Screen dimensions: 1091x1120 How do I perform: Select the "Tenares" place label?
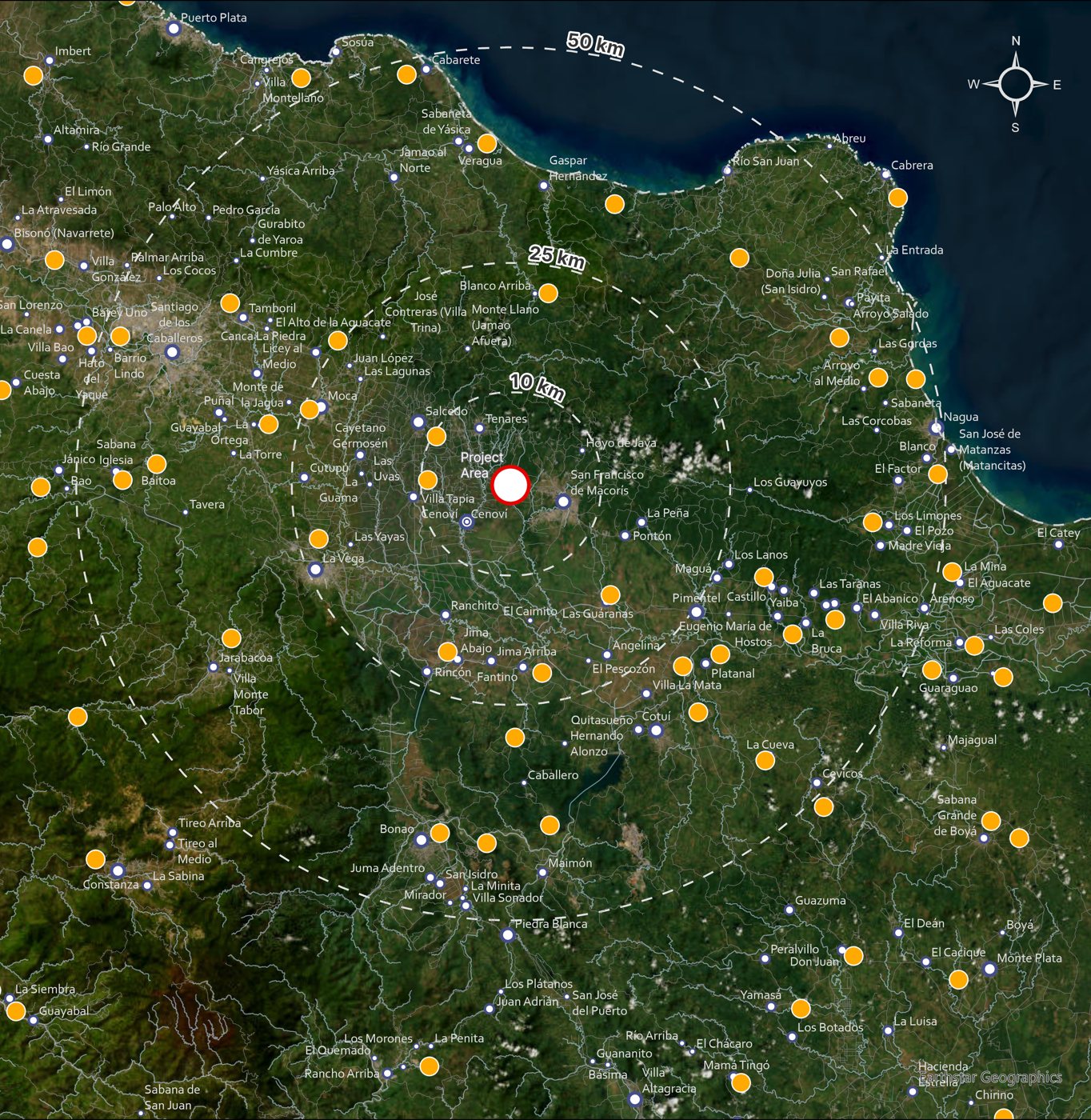pyautogui.click(x=506, y=418)
